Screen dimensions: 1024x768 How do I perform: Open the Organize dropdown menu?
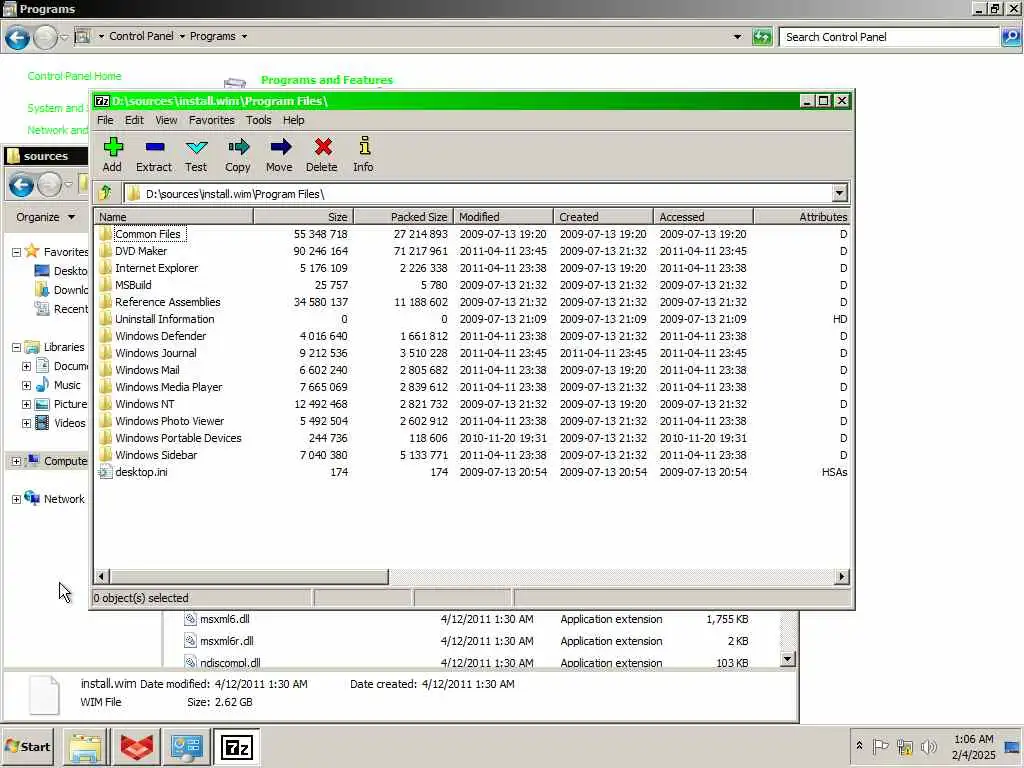coord(46,217)
